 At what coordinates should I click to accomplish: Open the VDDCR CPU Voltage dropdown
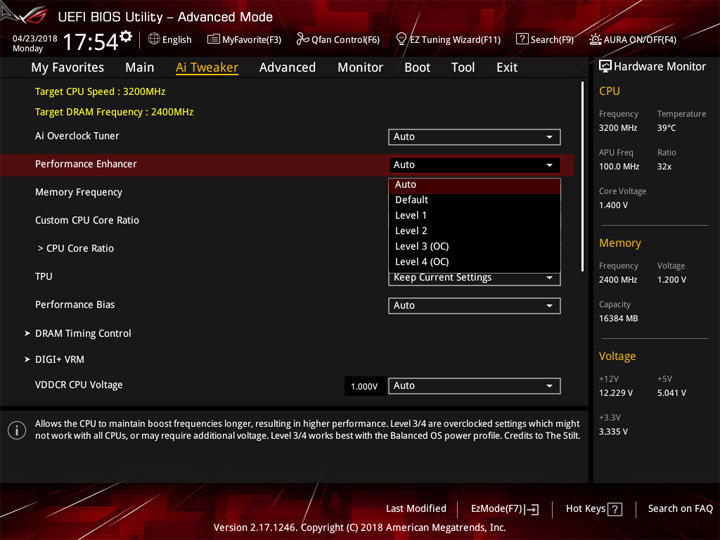pos(474,386)
